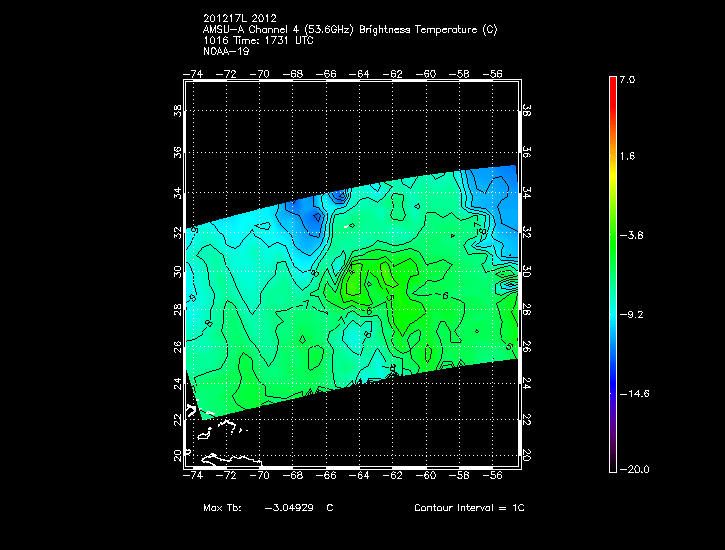Click the 20 latitude label on the right axis
The width and height of the screenshot is (725, 550).
[x=528, y=455]
